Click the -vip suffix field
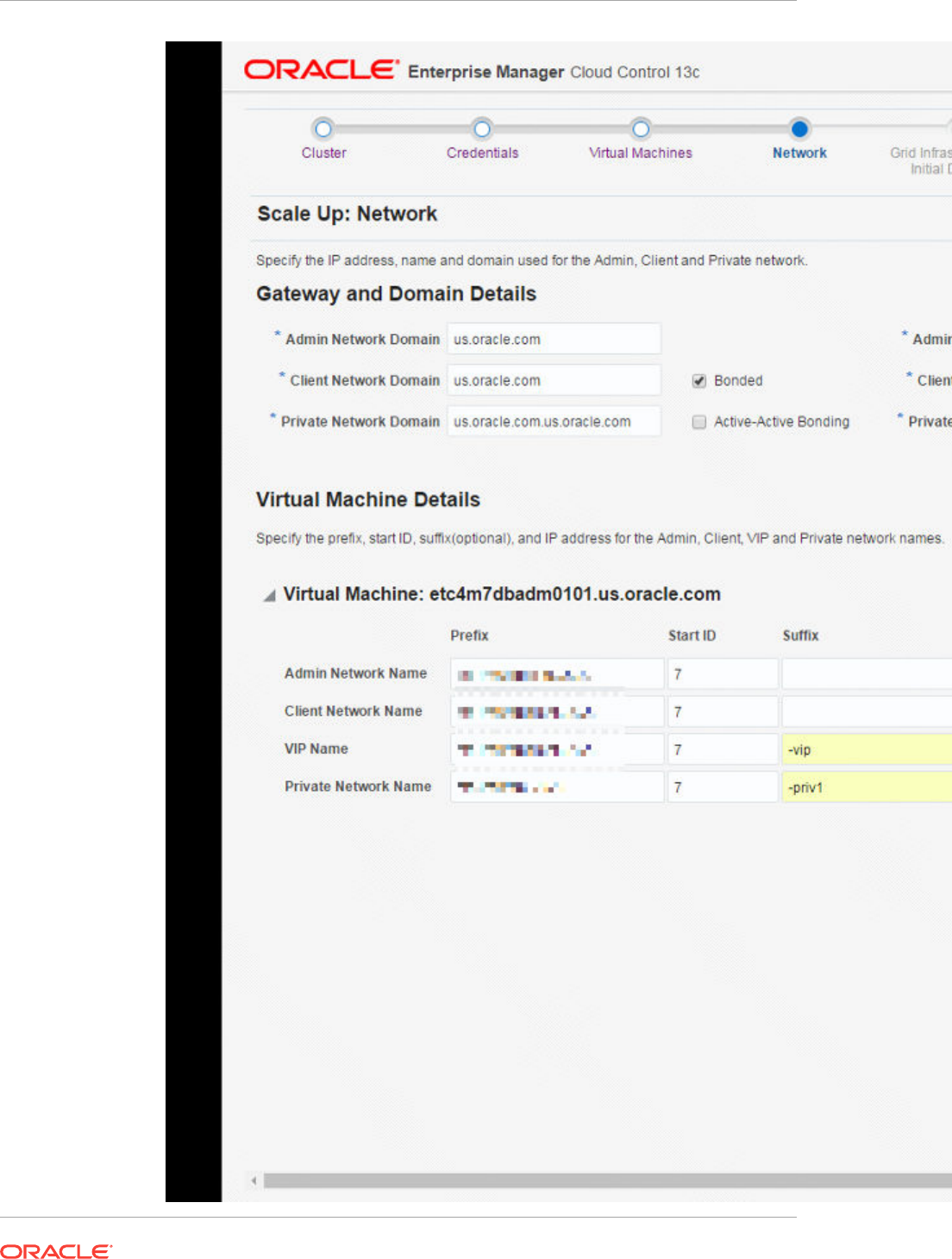Image resolution: width=952 pixels, height=1259 pixels. pos(867,749)
